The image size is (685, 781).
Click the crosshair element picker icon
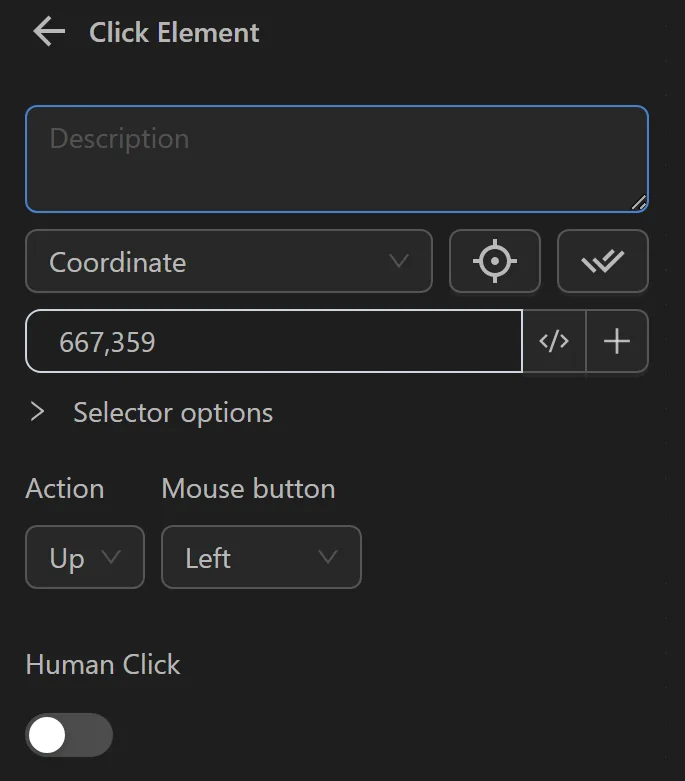(495, 262)
